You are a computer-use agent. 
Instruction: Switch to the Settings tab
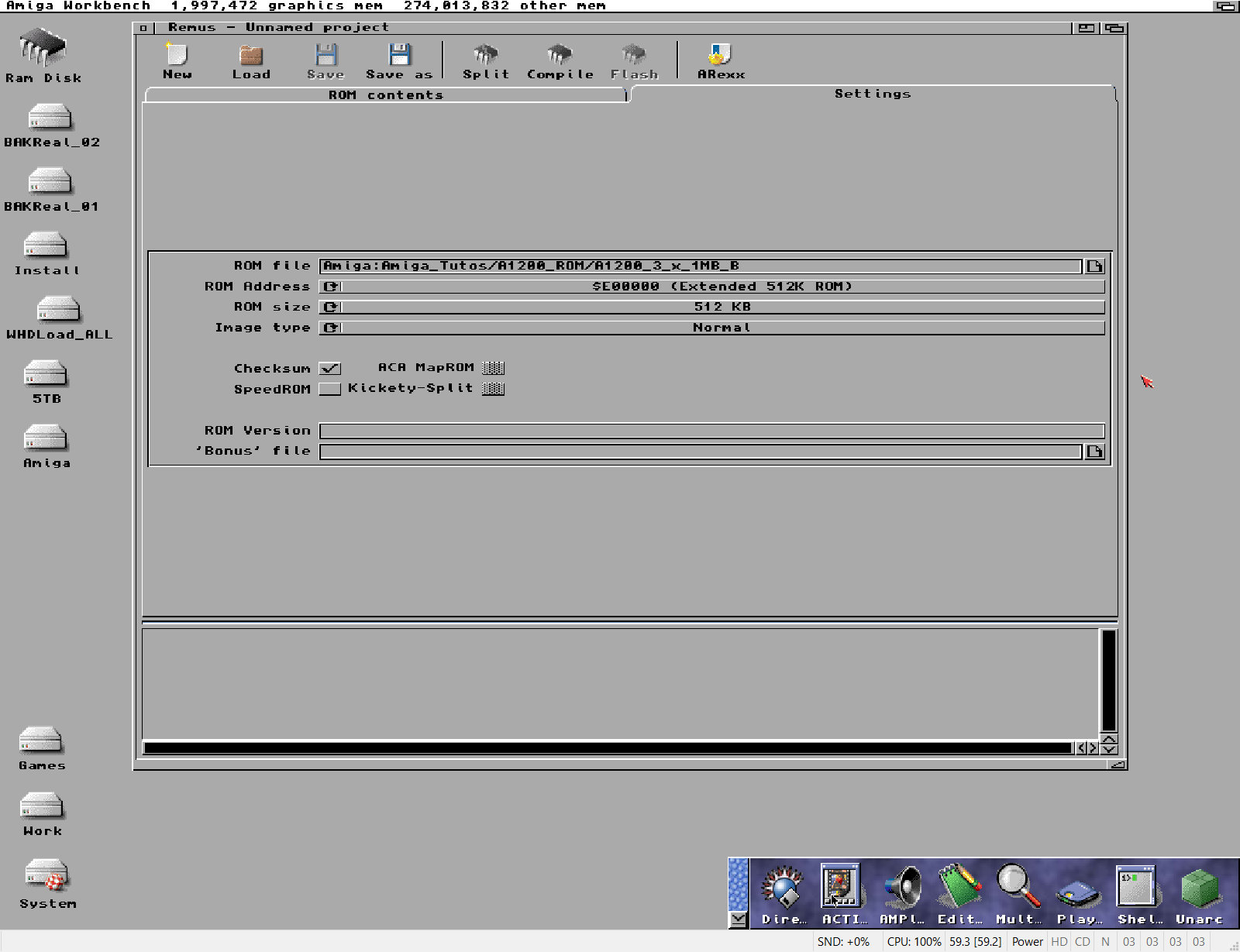click(873, 94)
